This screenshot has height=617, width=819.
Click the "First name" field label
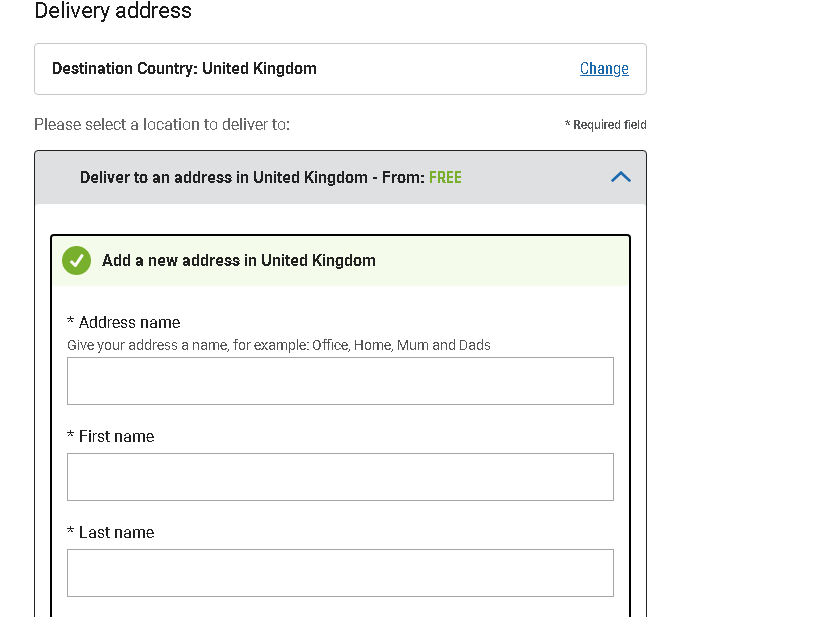(116, 436)
